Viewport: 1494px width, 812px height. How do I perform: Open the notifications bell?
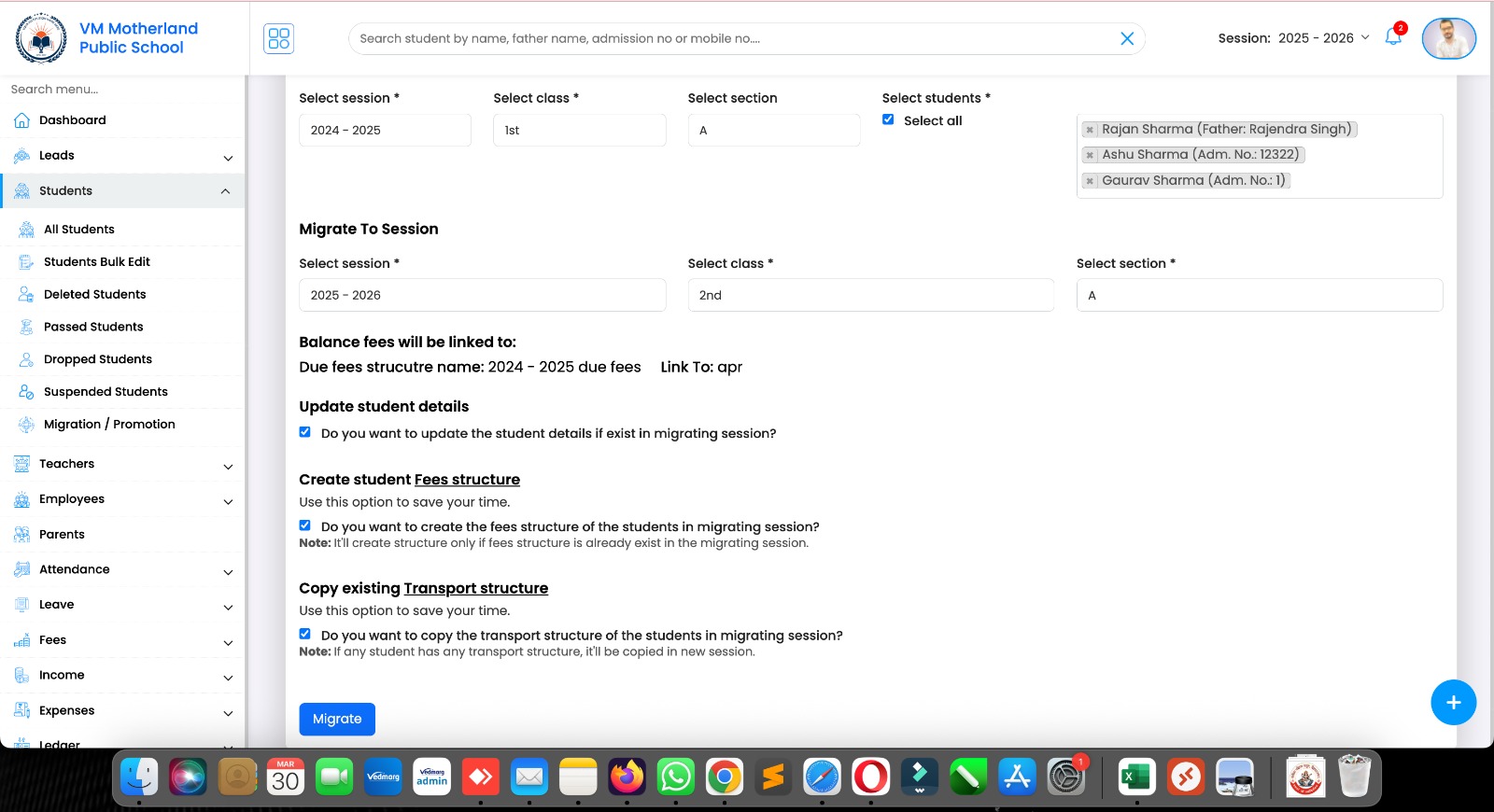coord(1393,37)
